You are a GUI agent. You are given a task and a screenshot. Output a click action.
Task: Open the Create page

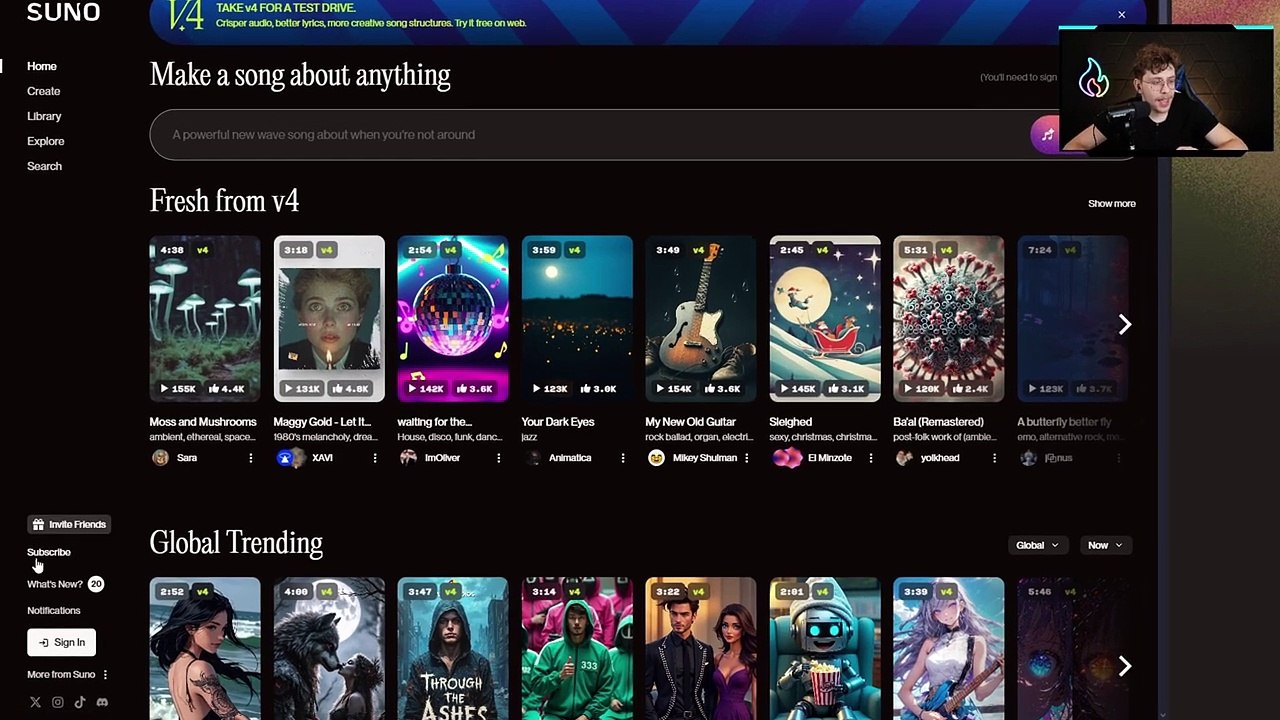(44, 91)
